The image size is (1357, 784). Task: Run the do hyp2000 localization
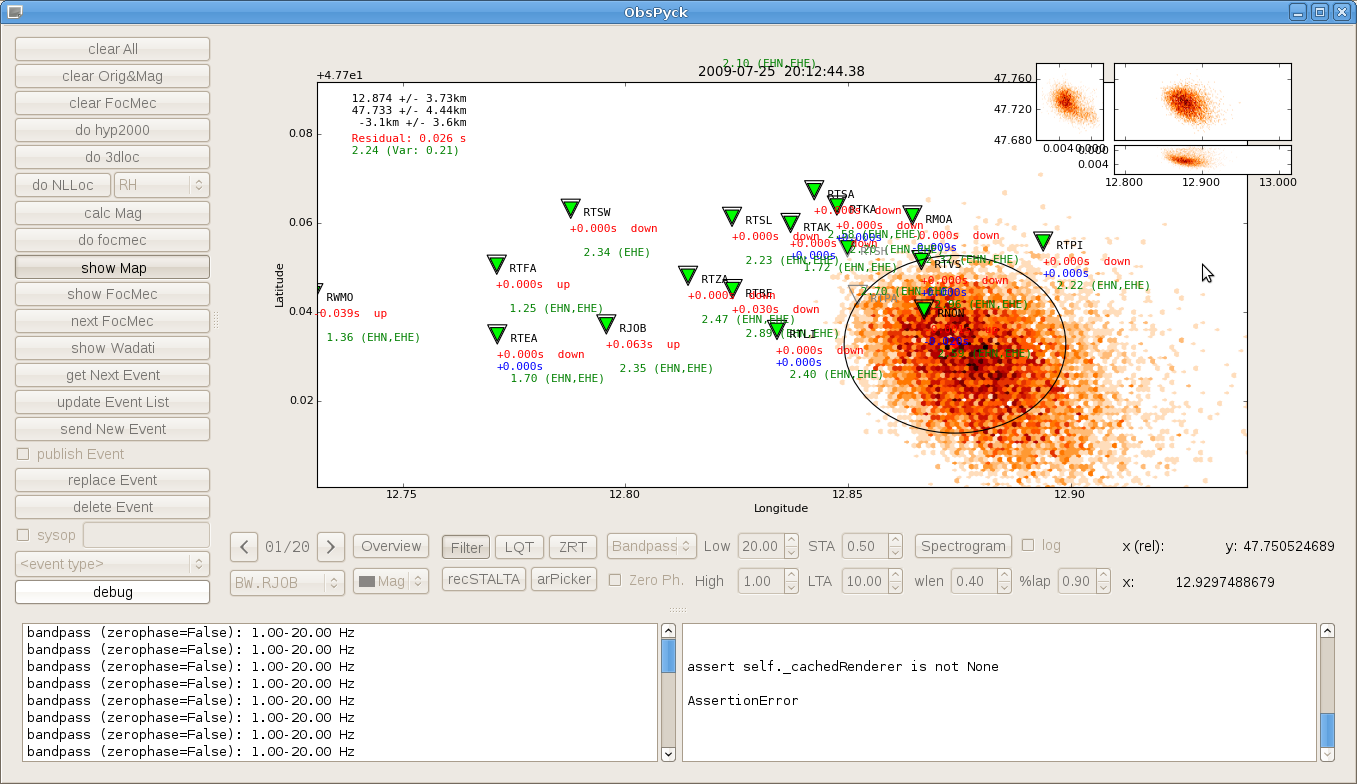[x=111, y=129]
